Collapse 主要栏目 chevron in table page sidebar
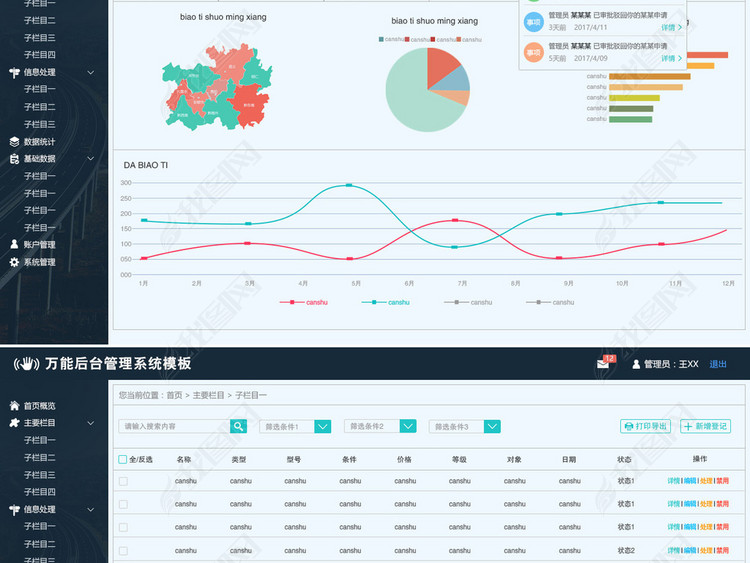750x563 pixels. click(90, 423)
